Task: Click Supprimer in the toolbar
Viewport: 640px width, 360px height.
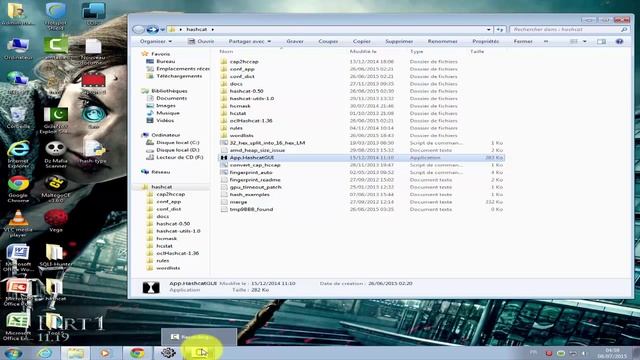Action: [x=399, y=41]
